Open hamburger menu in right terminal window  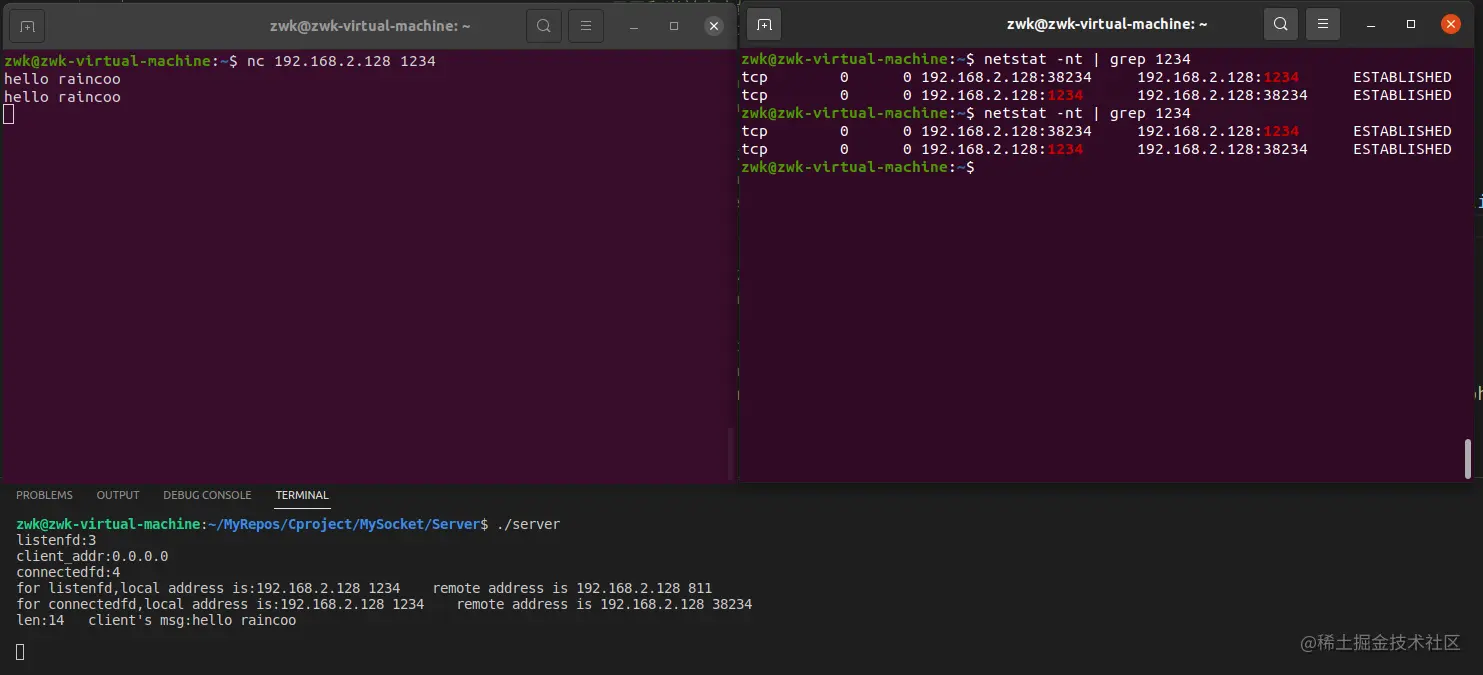[x=1323, y=24]
